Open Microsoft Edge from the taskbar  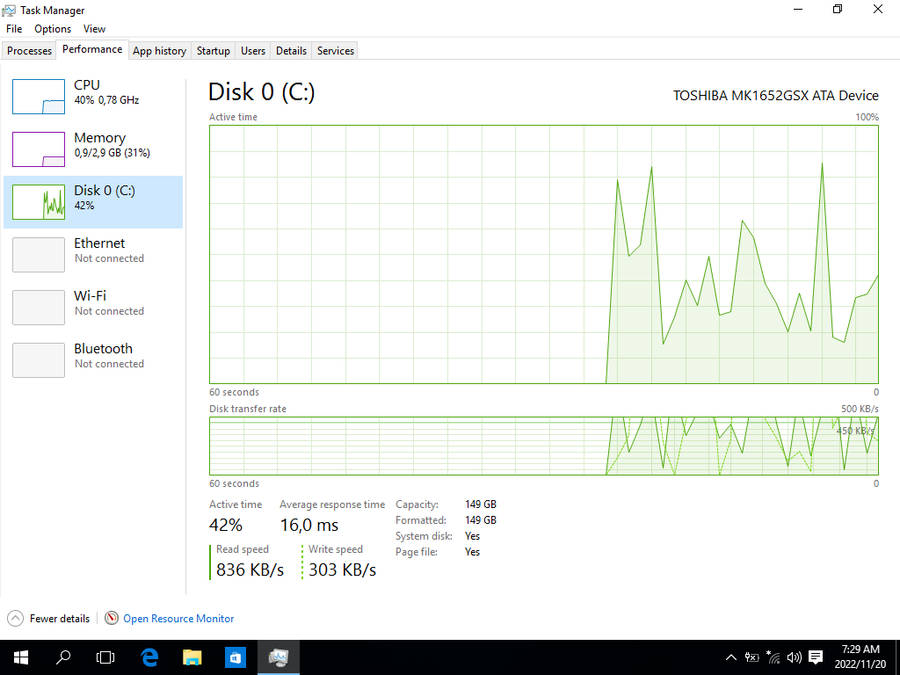pyautogui.click(x=150, y=657)
